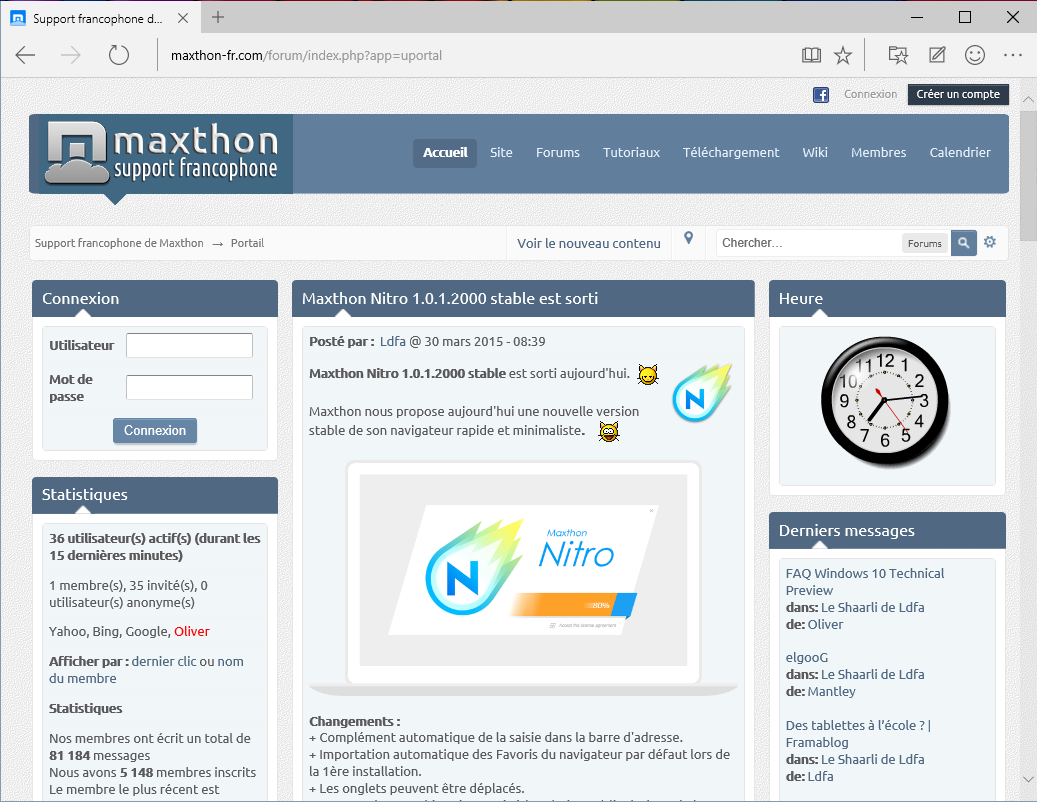Open the Tutoriaux tab
The image size is (1037, 802).
(631, 153)
